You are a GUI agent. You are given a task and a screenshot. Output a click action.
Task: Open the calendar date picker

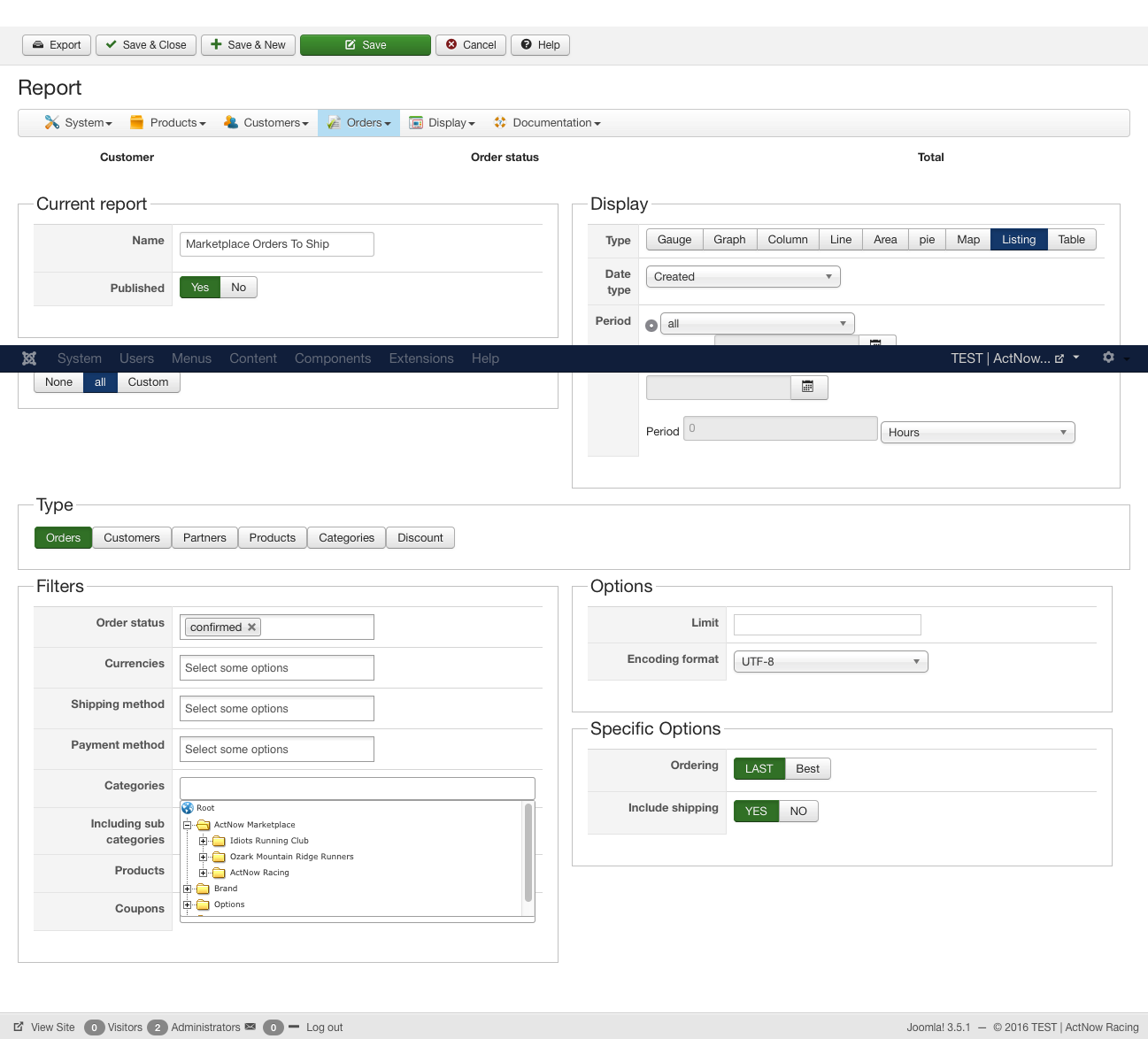[808, 387]
